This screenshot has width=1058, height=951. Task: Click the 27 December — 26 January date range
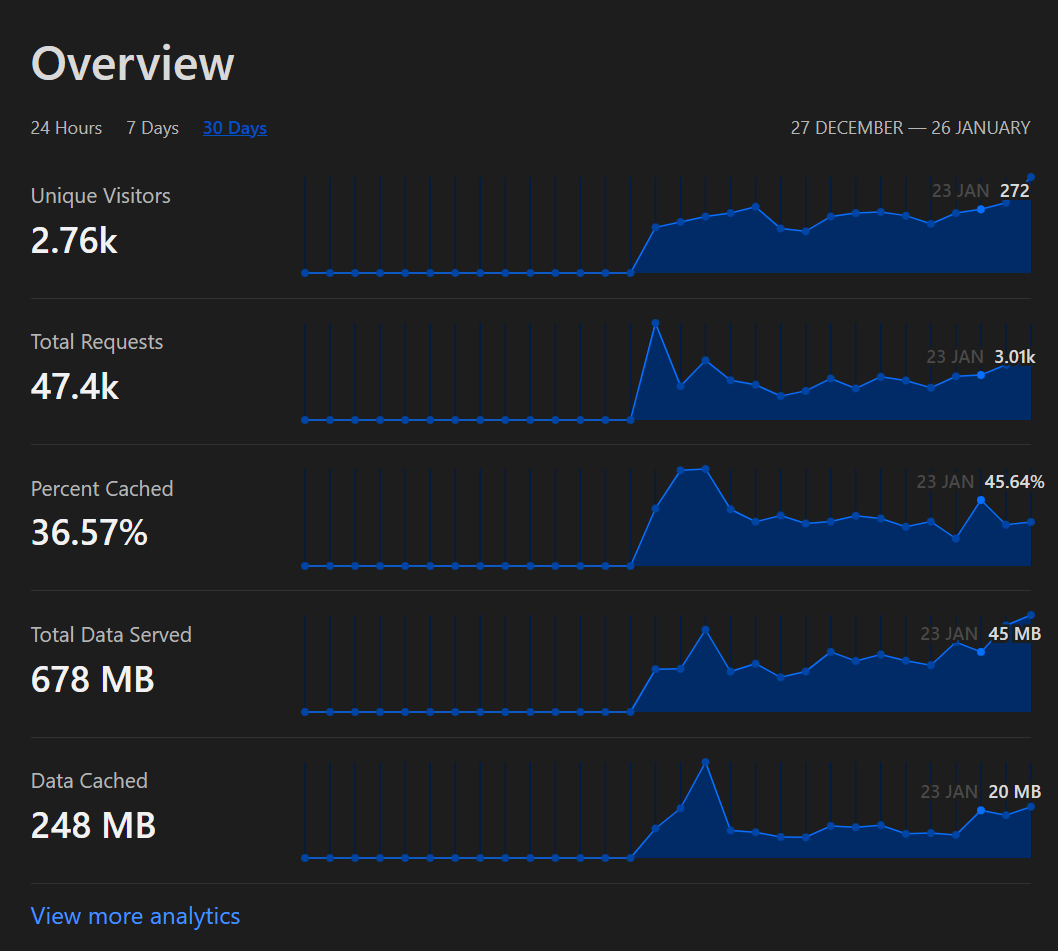[x=910, y=127]
